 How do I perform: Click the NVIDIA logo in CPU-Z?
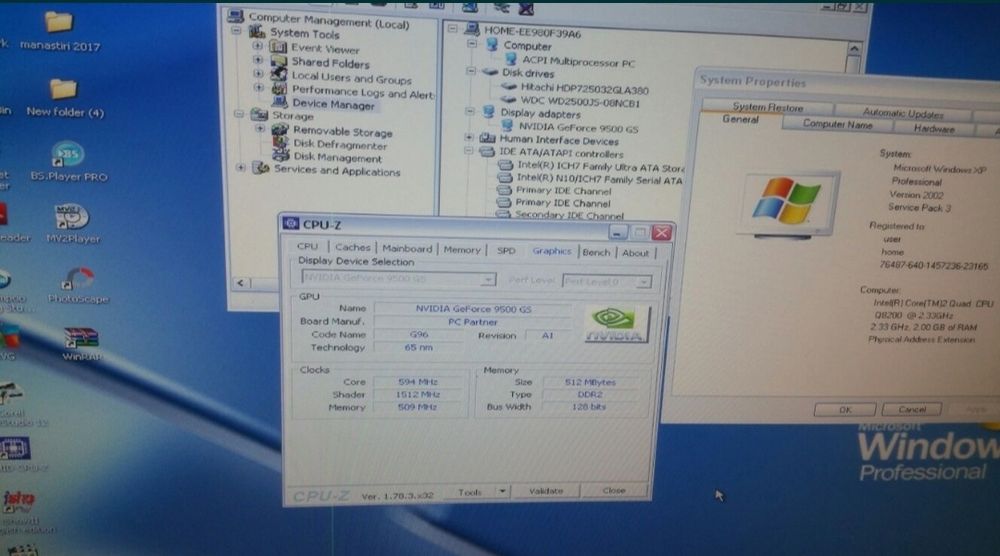615,325
